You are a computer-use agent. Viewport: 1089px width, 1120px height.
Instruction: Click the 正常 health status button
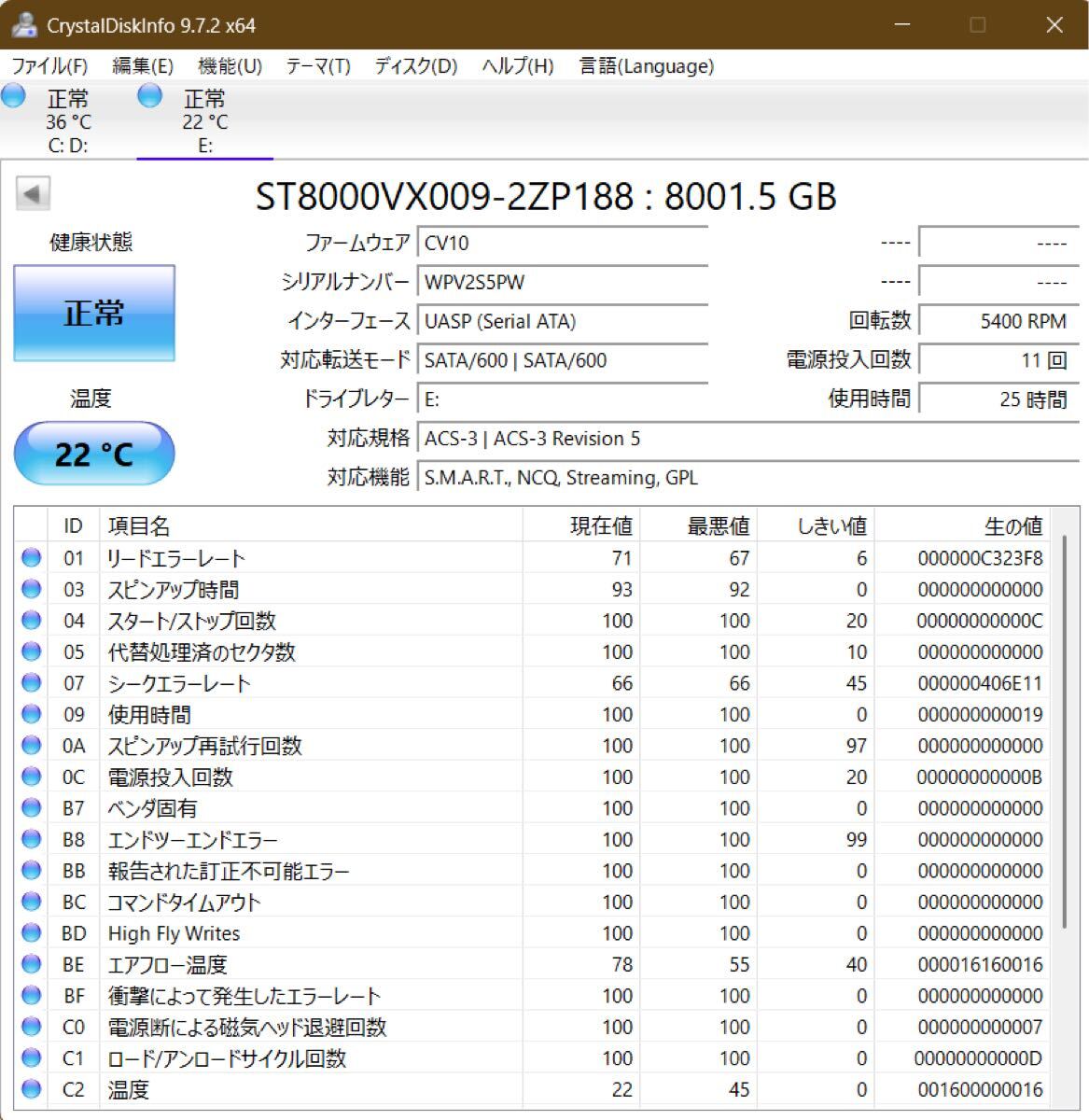tap(93, 313)
